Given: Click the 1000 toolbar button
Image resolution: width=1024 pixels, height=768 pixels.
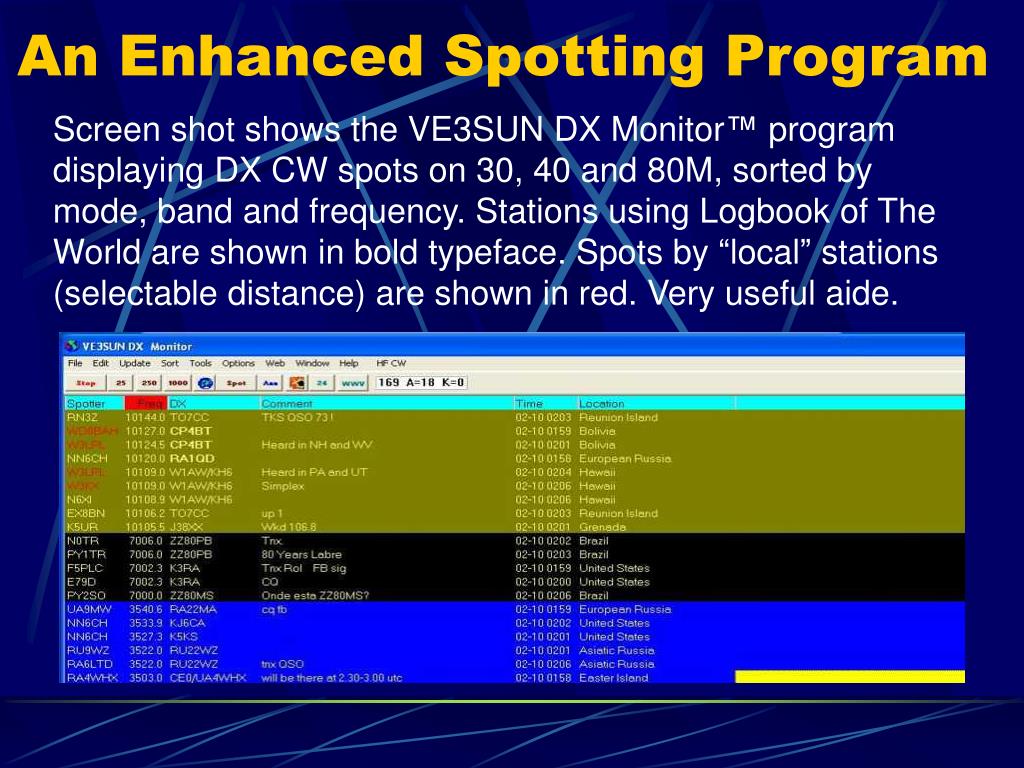Looking at the screenshot, I should tap(178, 383).
